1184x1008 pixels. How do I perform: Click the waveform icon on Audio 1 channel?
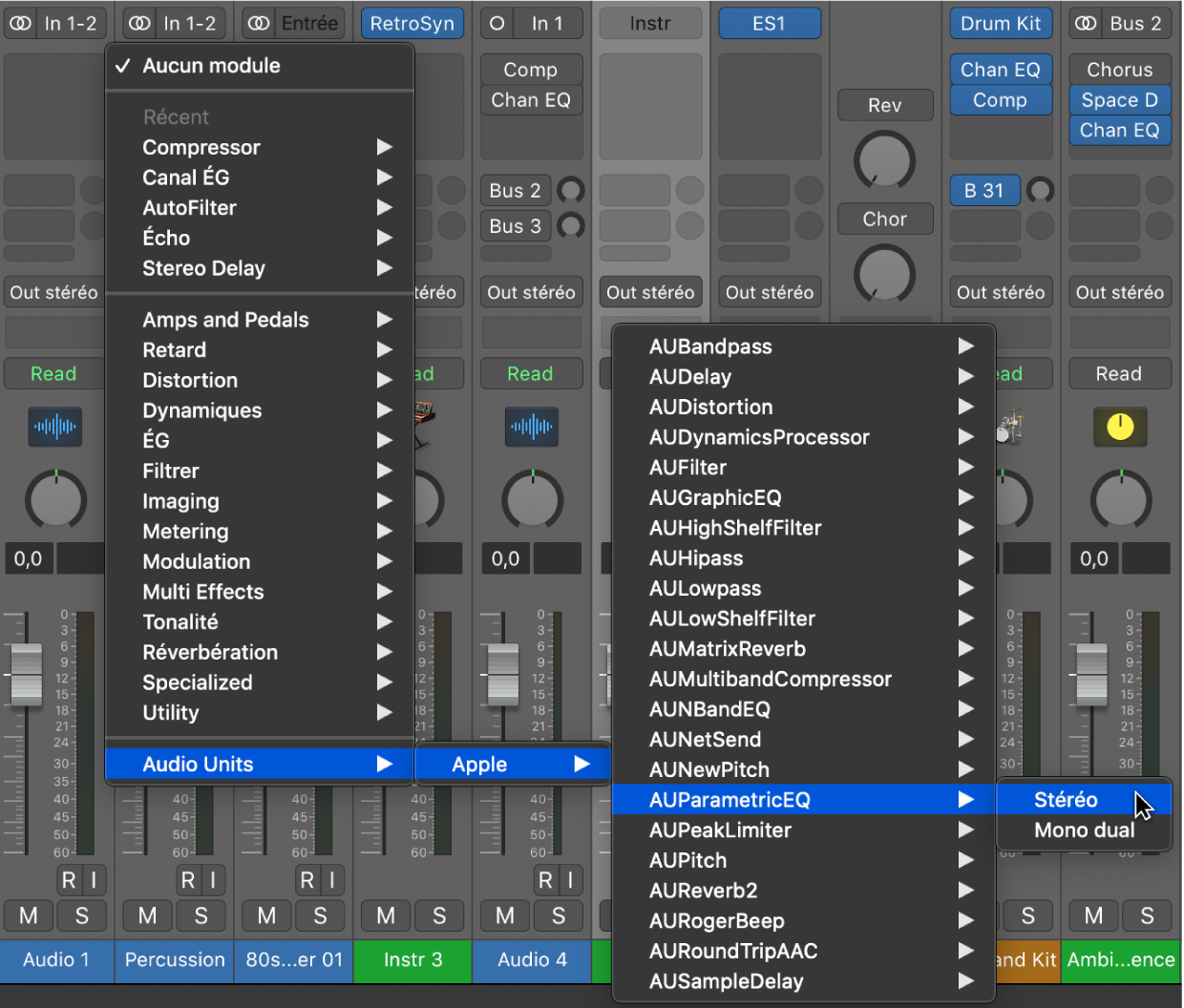pos(54,428)
